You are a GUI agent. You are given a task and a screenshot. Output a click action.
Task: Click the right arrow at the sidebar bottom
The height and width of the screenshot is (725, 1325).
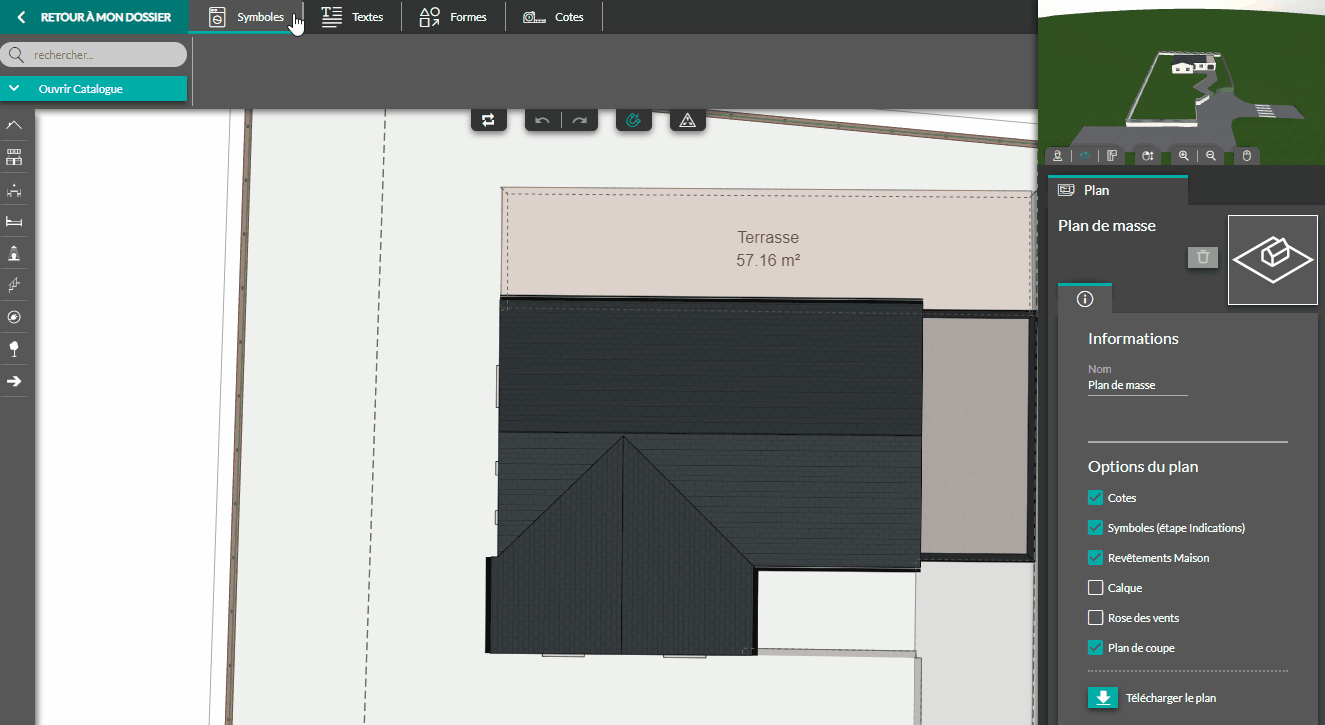pos(14,381)
